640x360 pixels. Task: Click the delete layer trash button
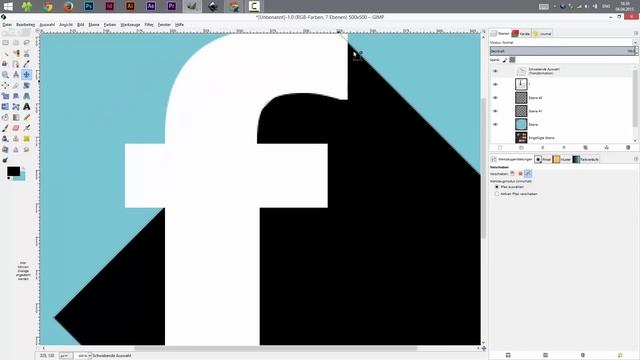tap(628, 147)
